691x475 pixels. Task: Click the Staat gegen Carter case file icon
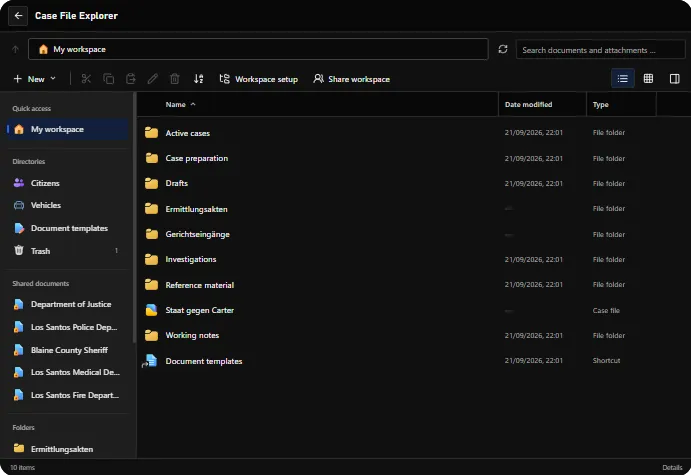click(x=151, y=310)
